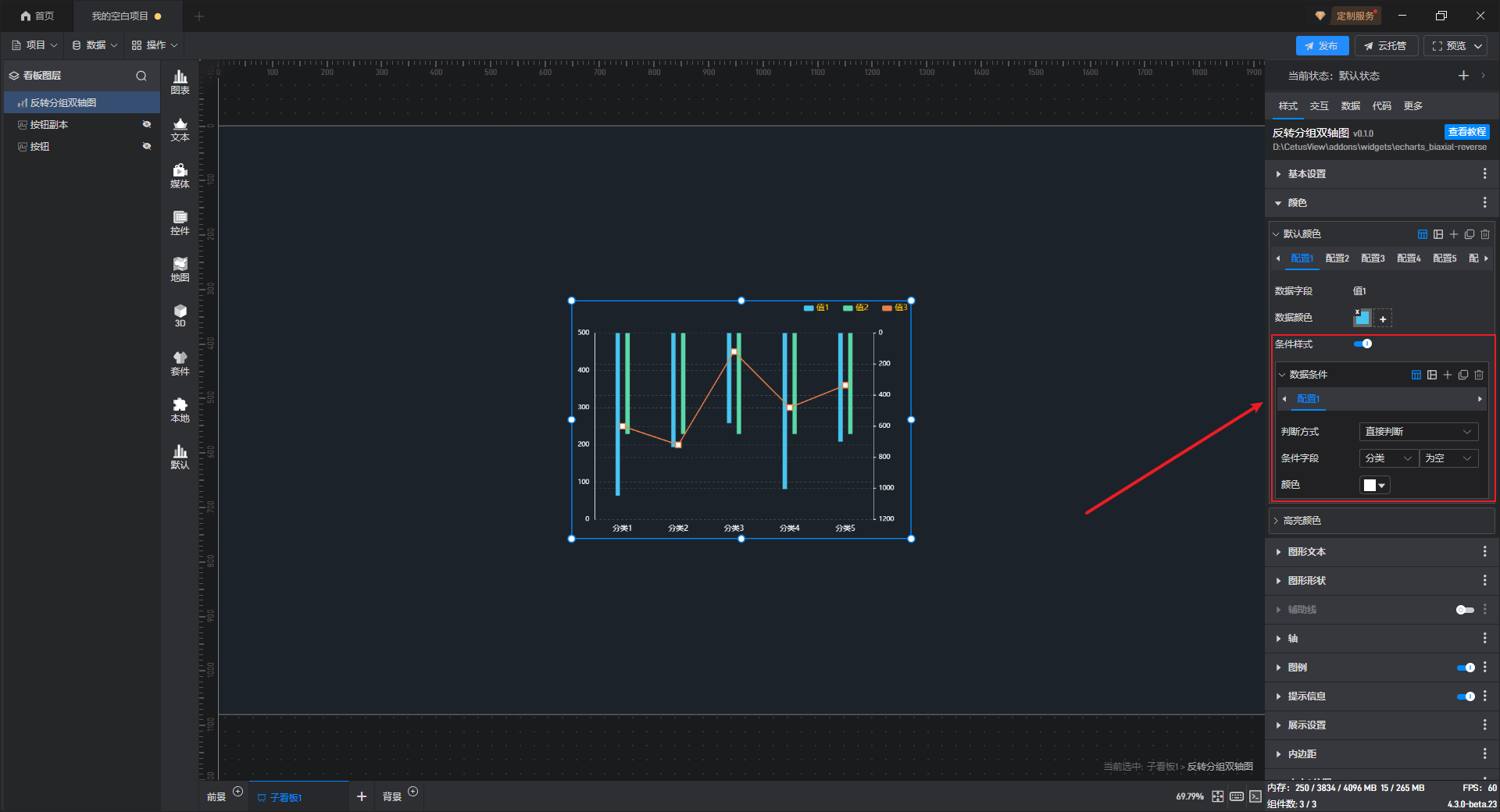Open the 3D components panel
Screen dimensions: 1500x812
pyautogui.click(x=180, y=315)
